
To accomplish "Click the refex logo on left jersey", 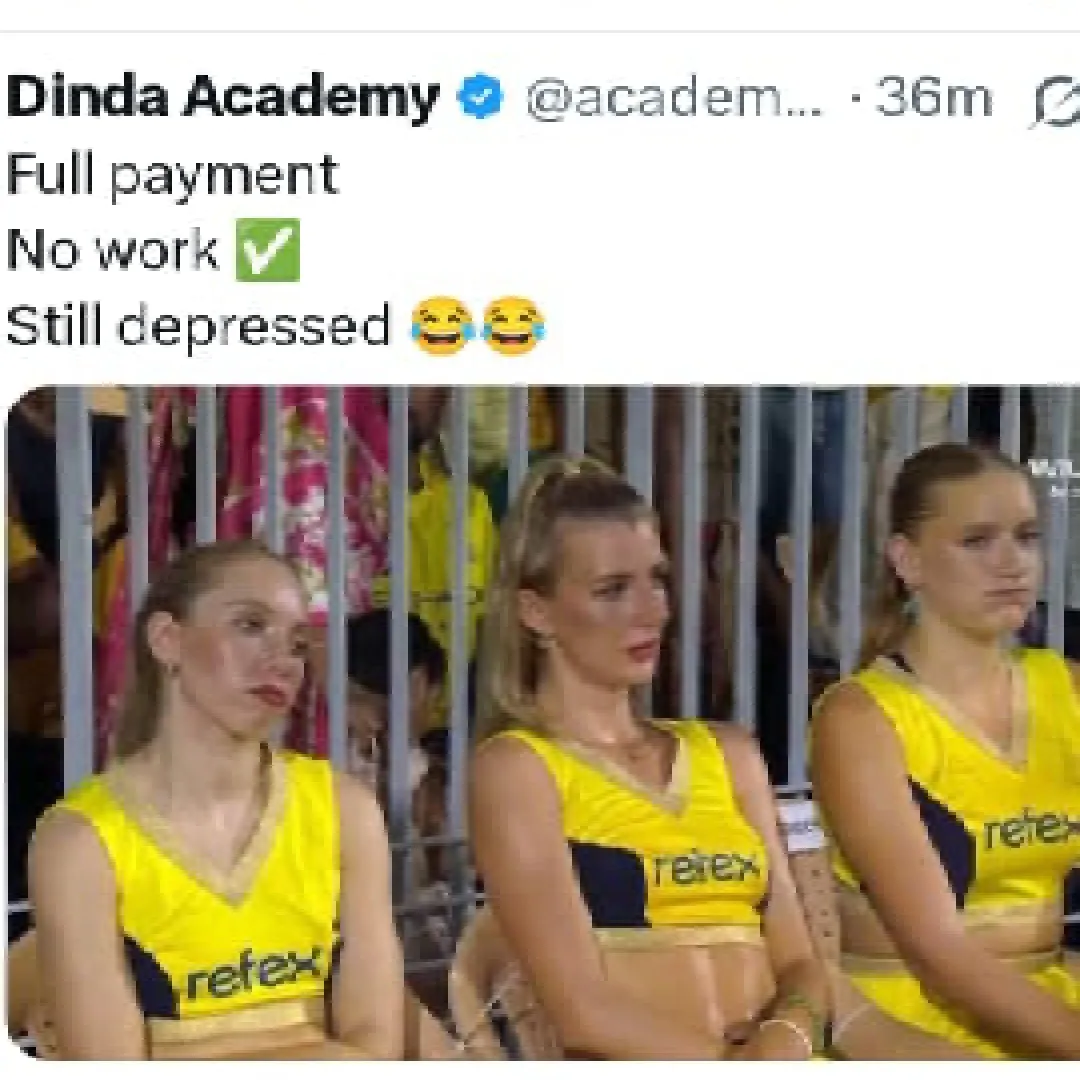I will tap(253, 972).
